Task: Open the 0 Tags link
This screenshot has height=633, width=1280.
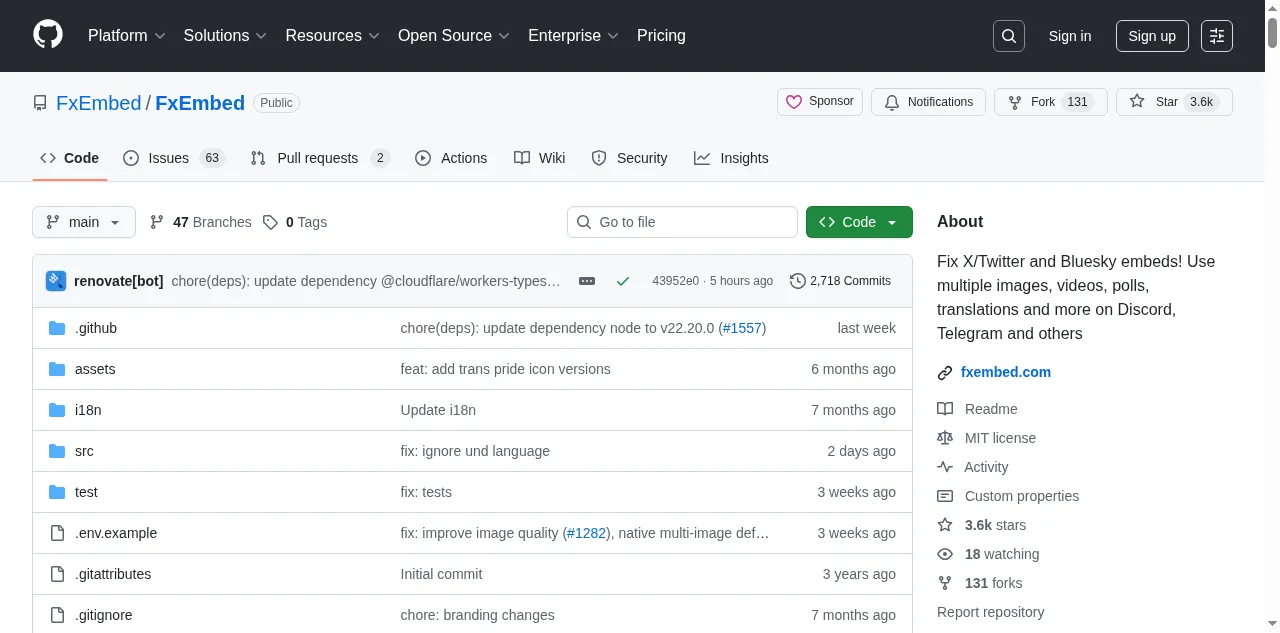Action: tap(295, 222)
